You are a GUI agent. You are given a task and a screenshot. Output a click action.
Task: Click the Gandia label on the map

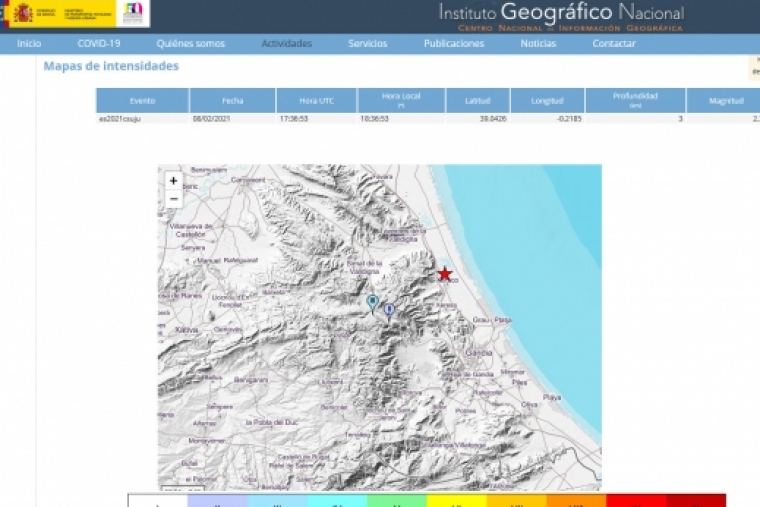tap(478, 353)
